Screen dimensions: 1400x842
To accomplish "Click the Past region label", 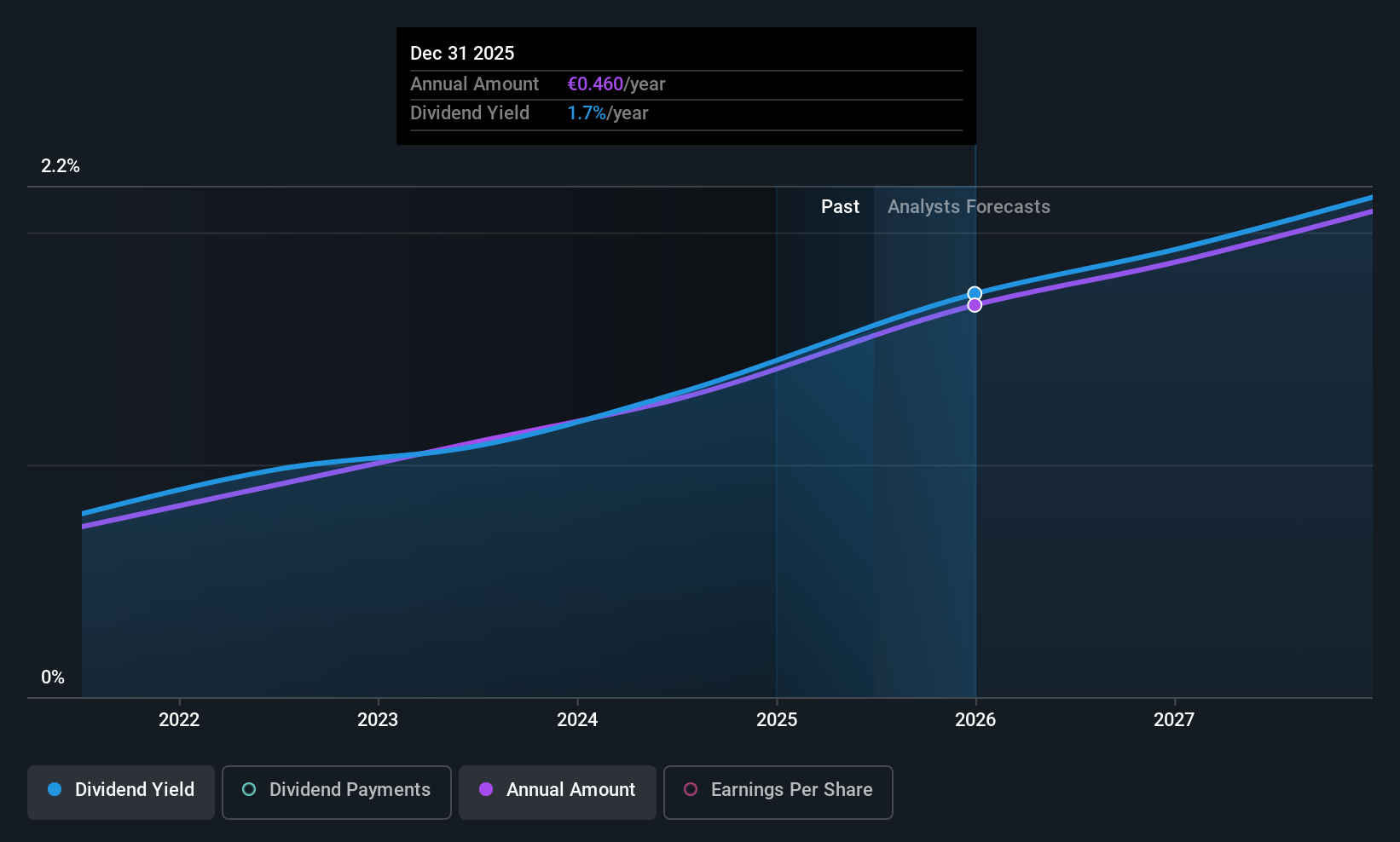I will click(x=840, y=206).
